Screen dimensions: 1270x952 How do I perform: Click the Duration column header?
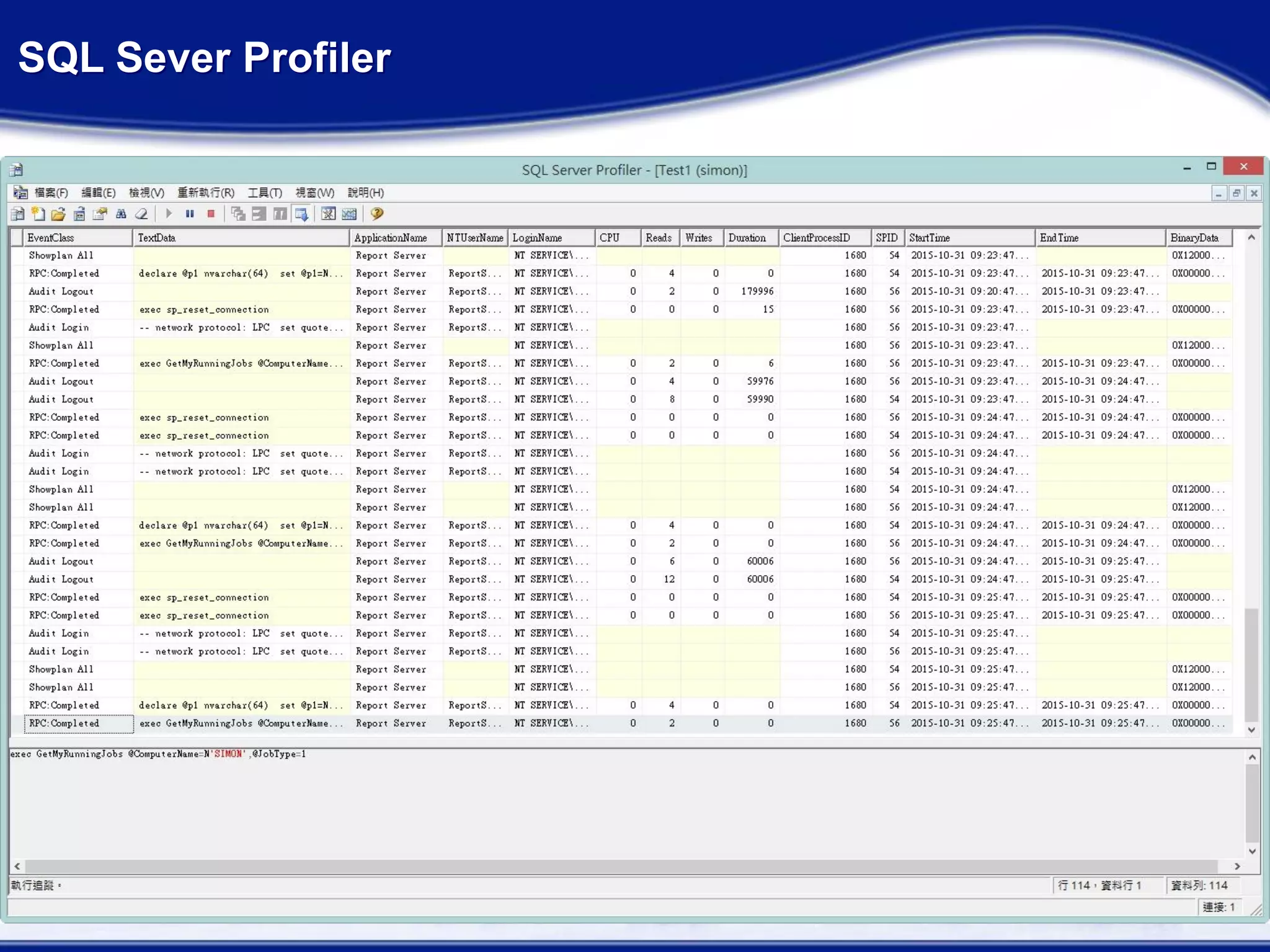pyautogui.click(x=751, y=238)
